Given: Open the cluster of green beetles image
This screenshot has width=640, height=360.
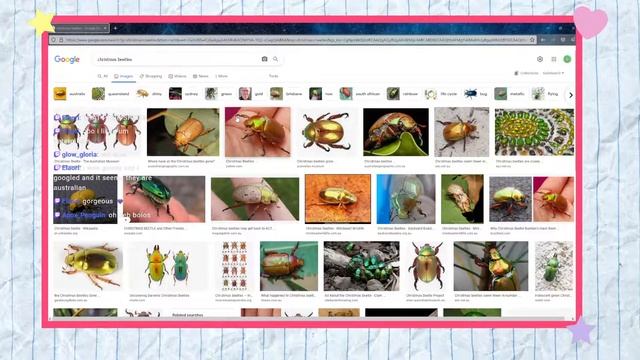Looking at the screenshot, I should [x=362, y=266].
